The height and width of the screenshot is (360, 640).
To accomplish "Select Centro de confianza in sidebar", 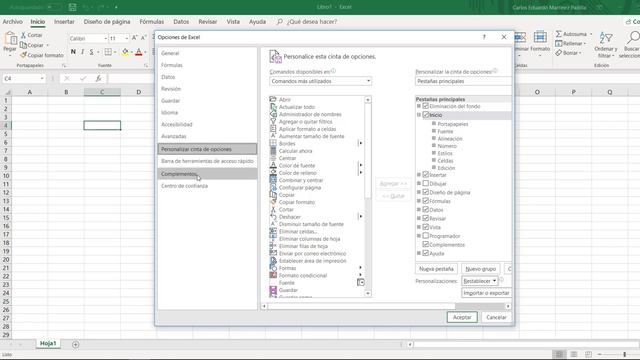I will pyautogui.click(x=207, y=186).
